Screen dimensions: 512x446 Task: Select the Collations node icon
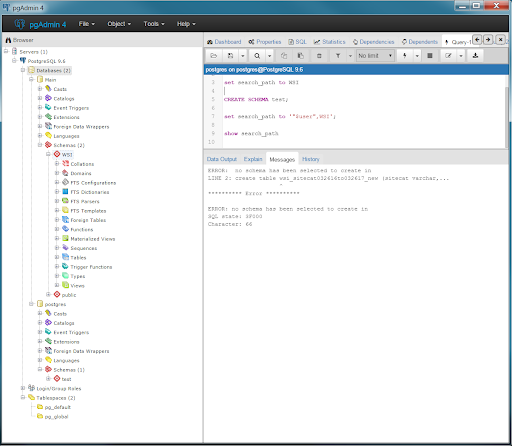coord(66,164)
